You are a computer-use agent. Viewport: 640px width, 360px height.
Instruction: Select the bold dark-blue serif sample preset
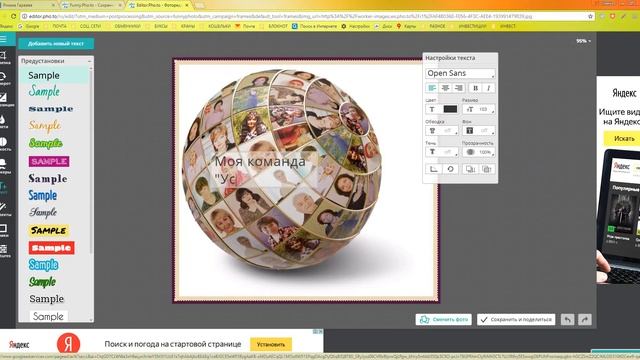tap(51, 109)
